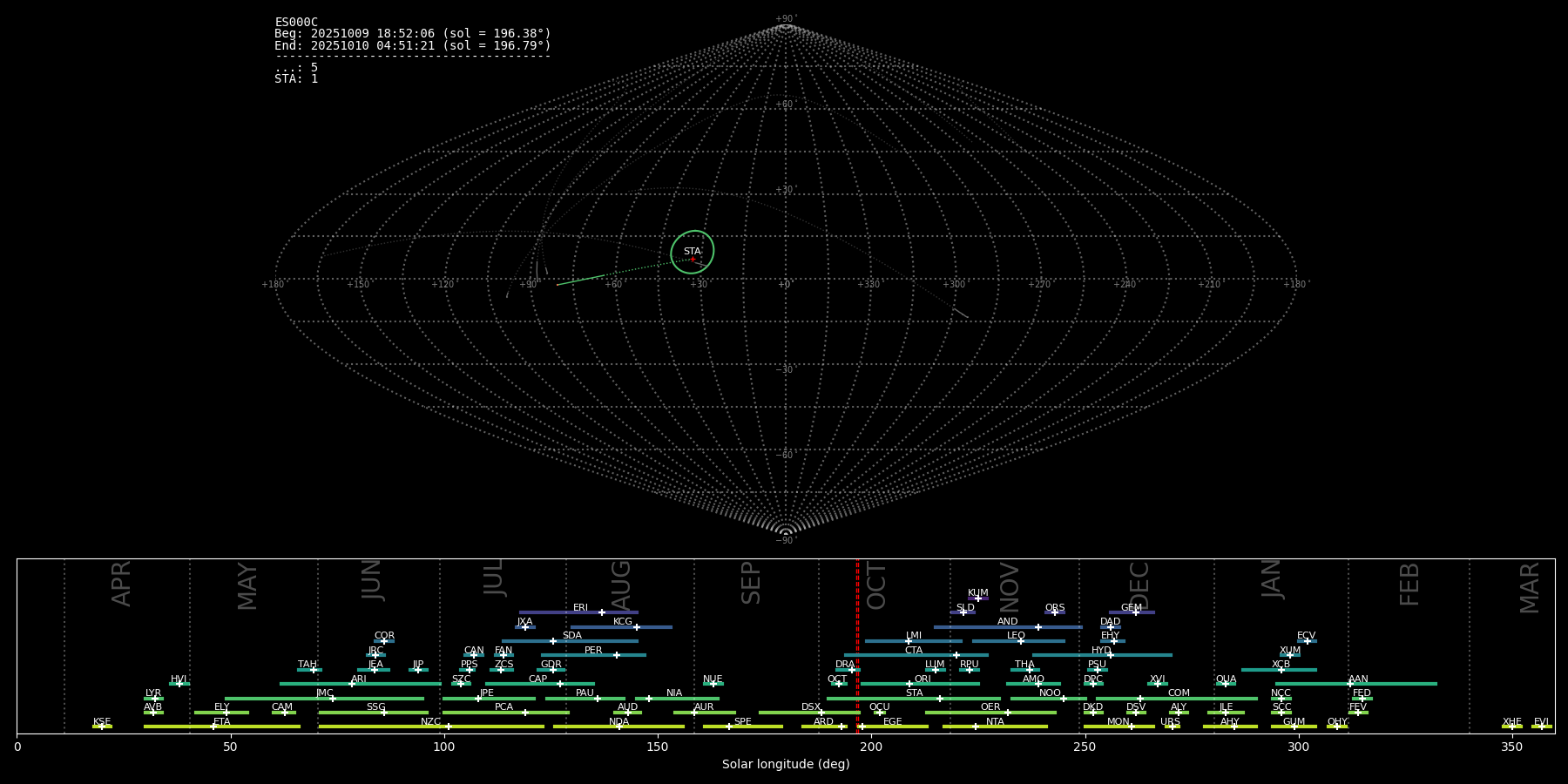Select the long AAN activity bar
This screenshot has height=784, width=1568.
pyautogui.click(x=1394, y=684)
